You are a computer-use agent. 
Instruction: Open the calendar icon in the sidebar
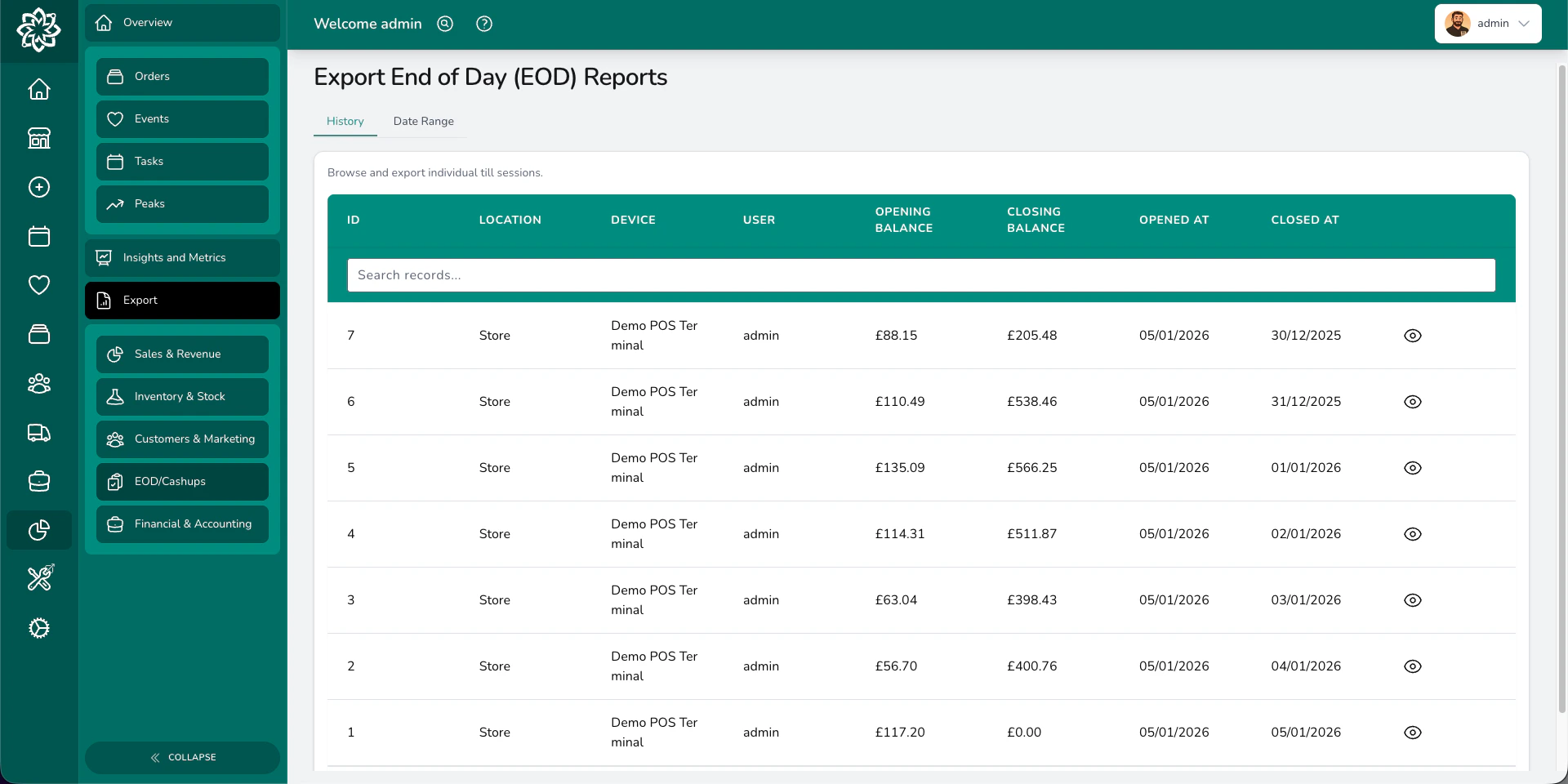pos(38,237)
